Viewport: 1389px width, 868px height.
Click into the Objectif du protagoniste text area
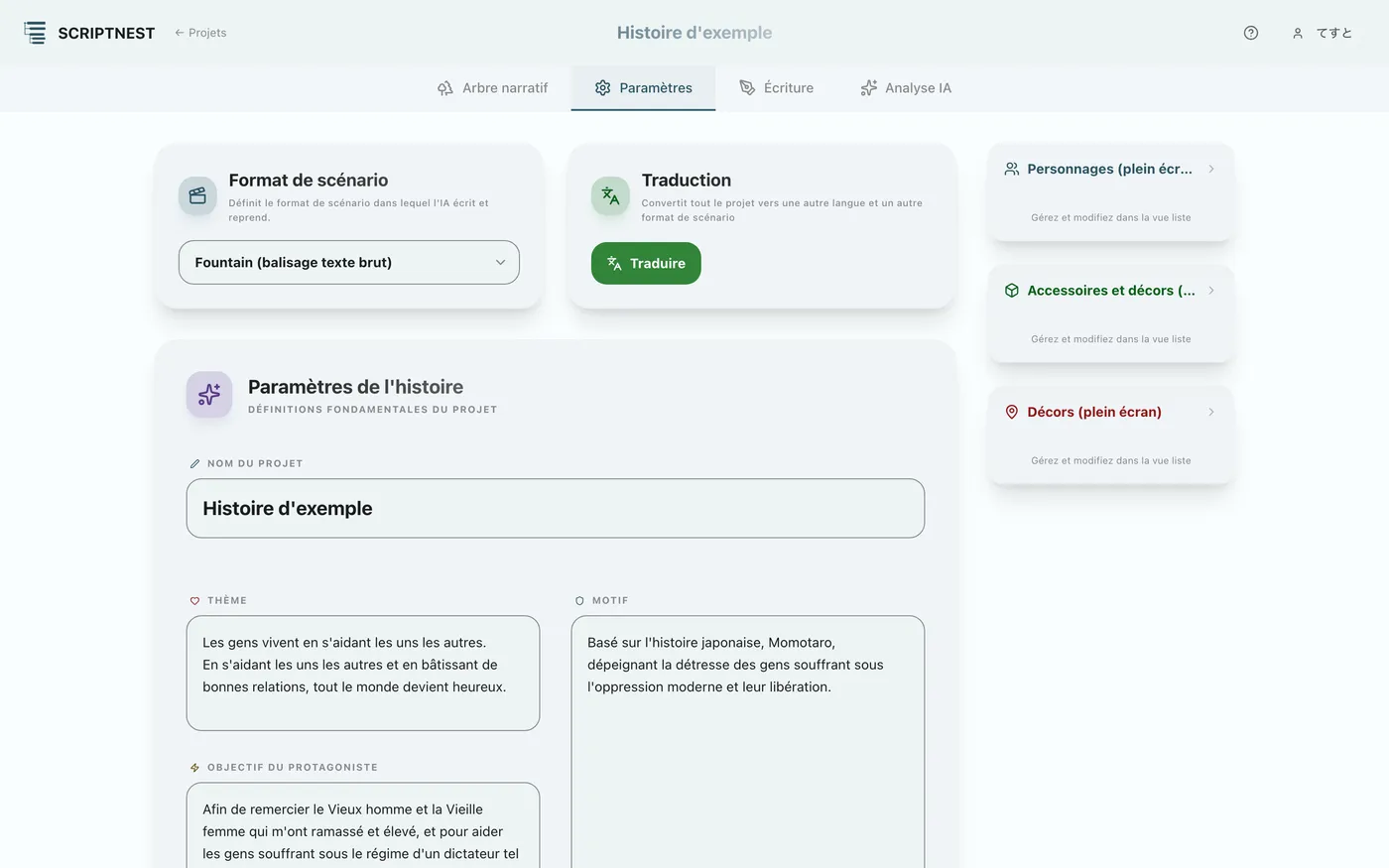(x=363, y=825)
